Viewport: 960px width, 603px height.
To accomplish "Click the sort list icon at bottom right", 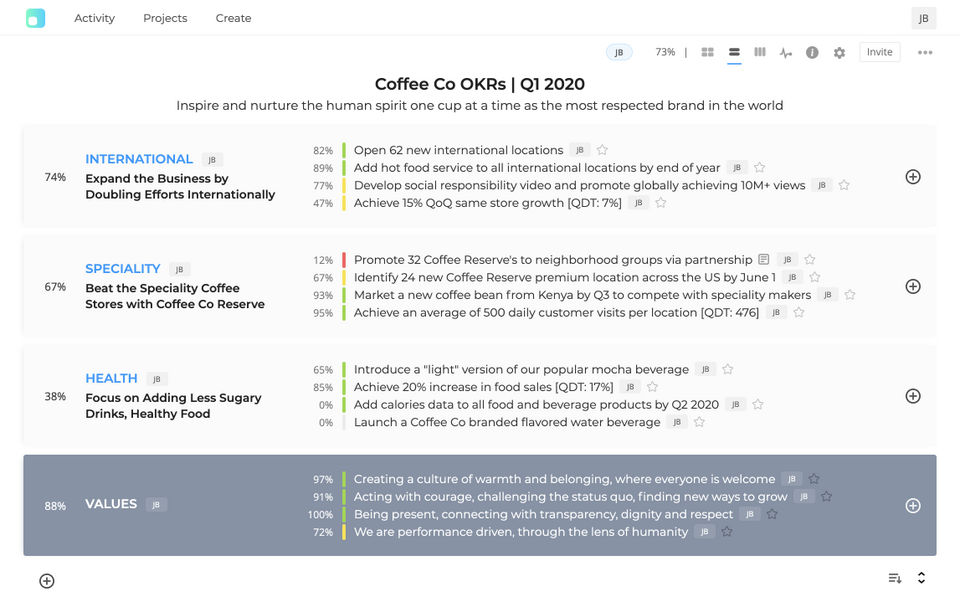I will click(895, 578).
